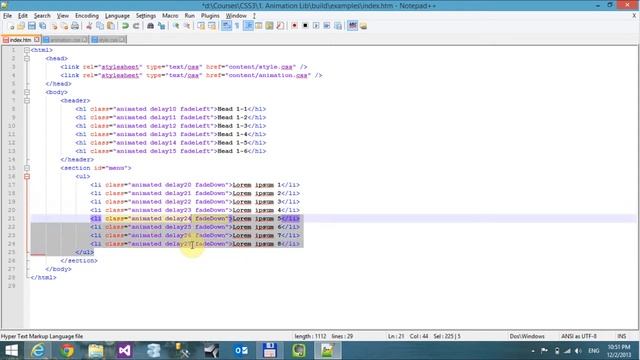This screenshot has width=640, height=360.
Task: Collapse the section fold on line 15
Action: 27,168
